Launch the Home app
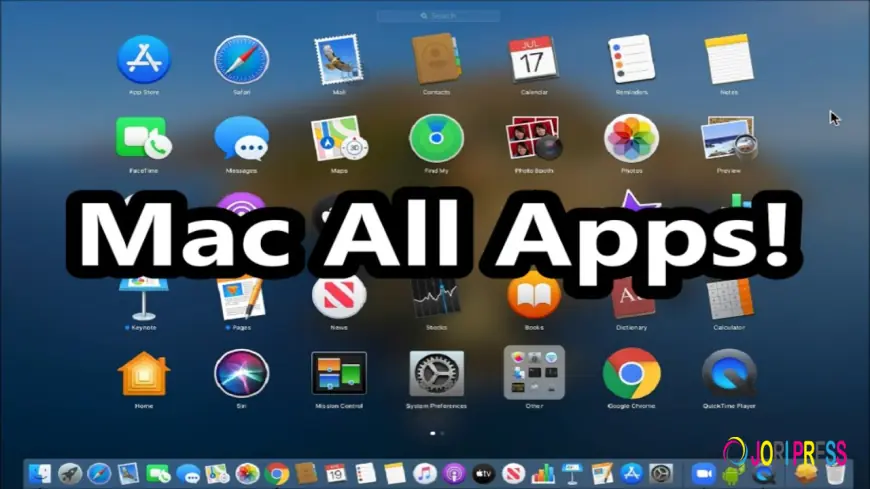 click(144, 374)
